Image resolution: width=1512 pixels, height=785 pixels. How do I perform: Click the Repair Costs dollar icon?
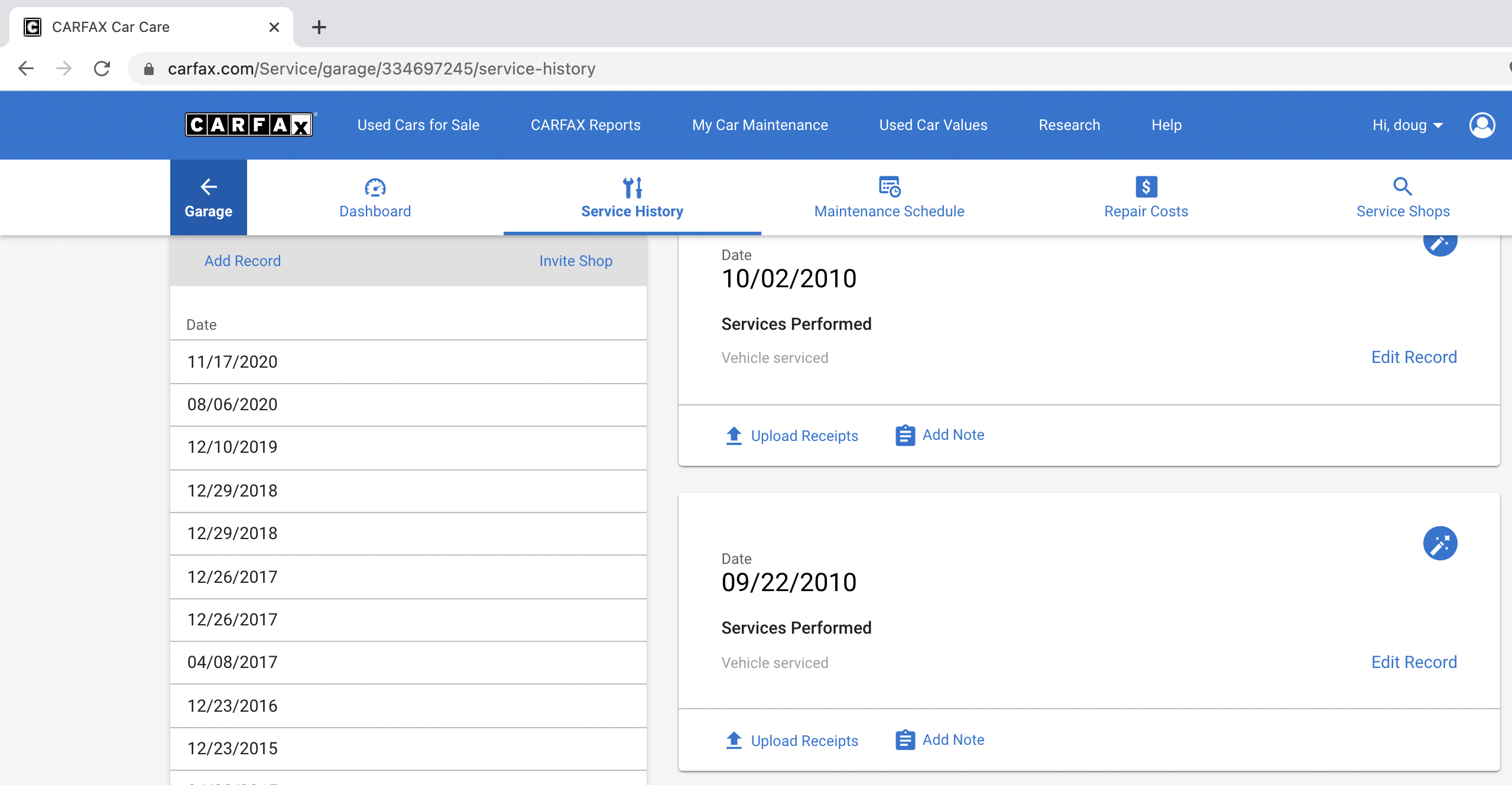1146,187
